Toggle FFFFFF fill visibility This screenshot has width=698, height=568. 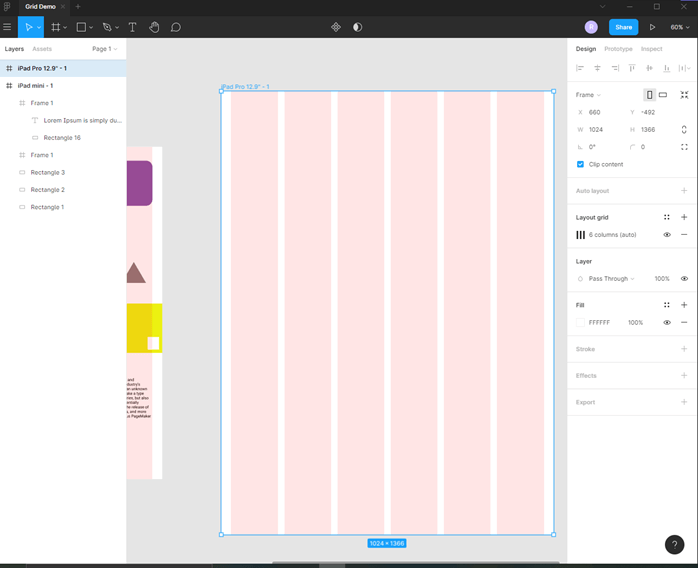click(667, 322)
